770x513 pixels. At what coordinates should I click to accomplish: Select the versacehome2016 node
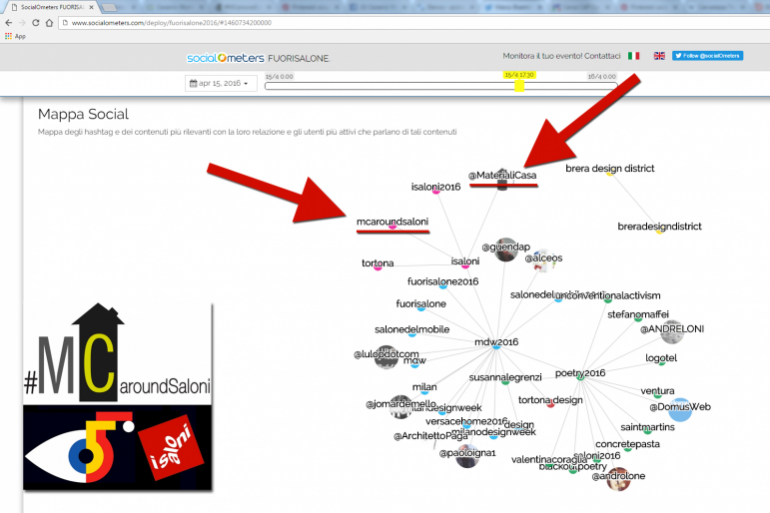click(x=466, y=422)
